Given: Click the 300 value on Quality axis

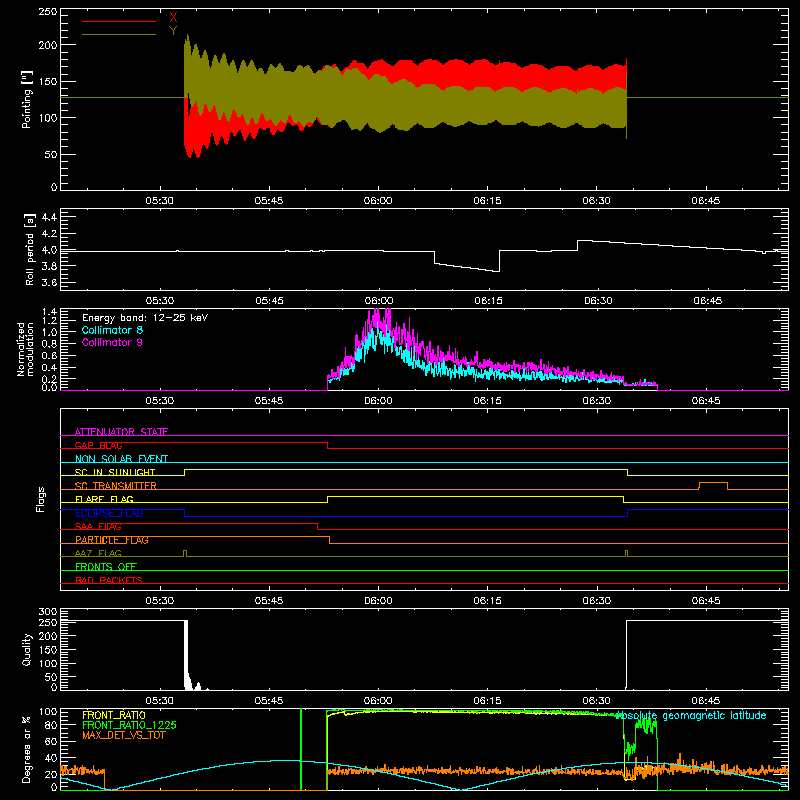Looking at the screenshot, I should click(x=47, y=611).
